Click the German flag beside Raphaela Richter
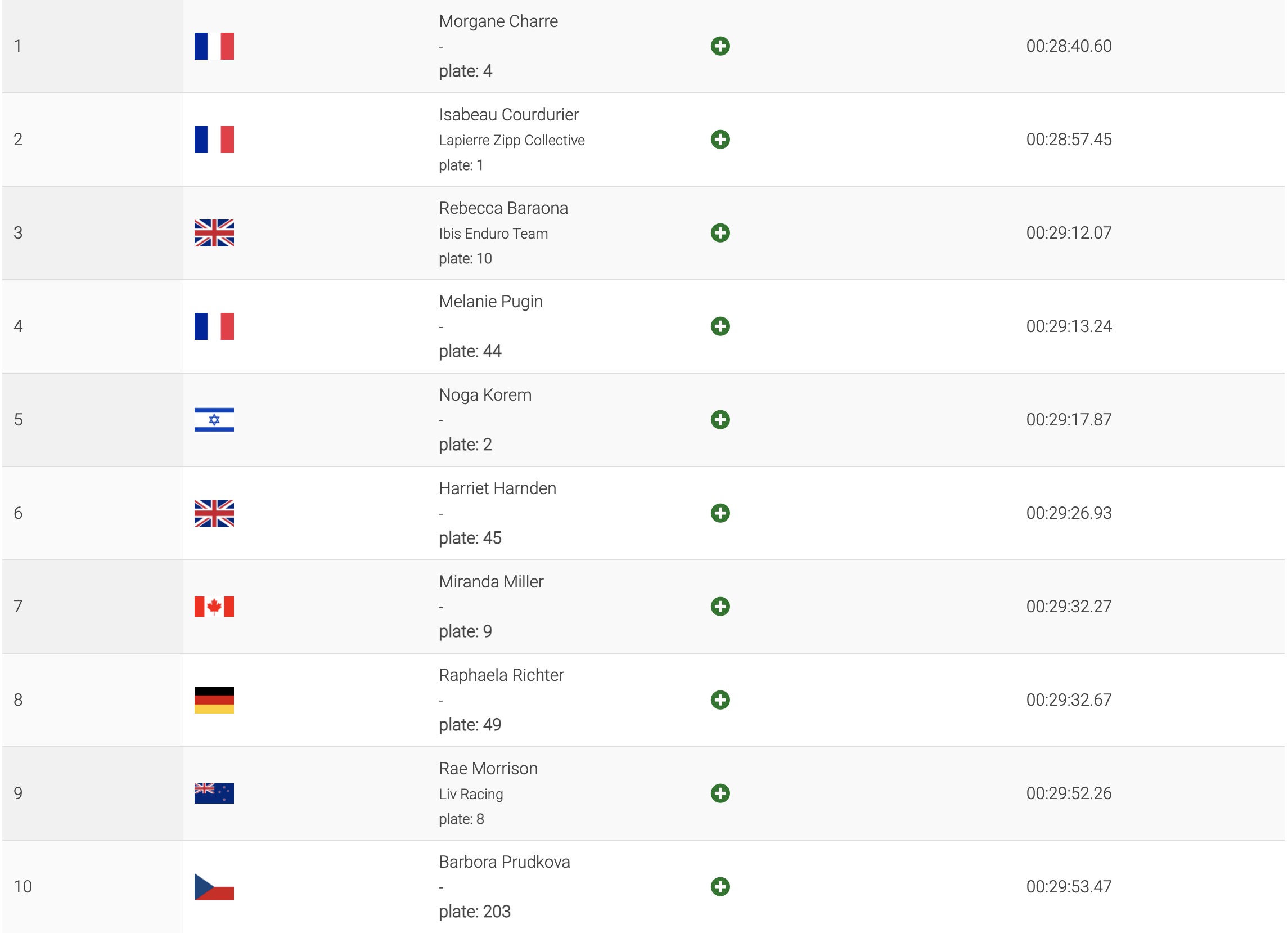The height and width of the screenshot is (933, 1288). 214,700
